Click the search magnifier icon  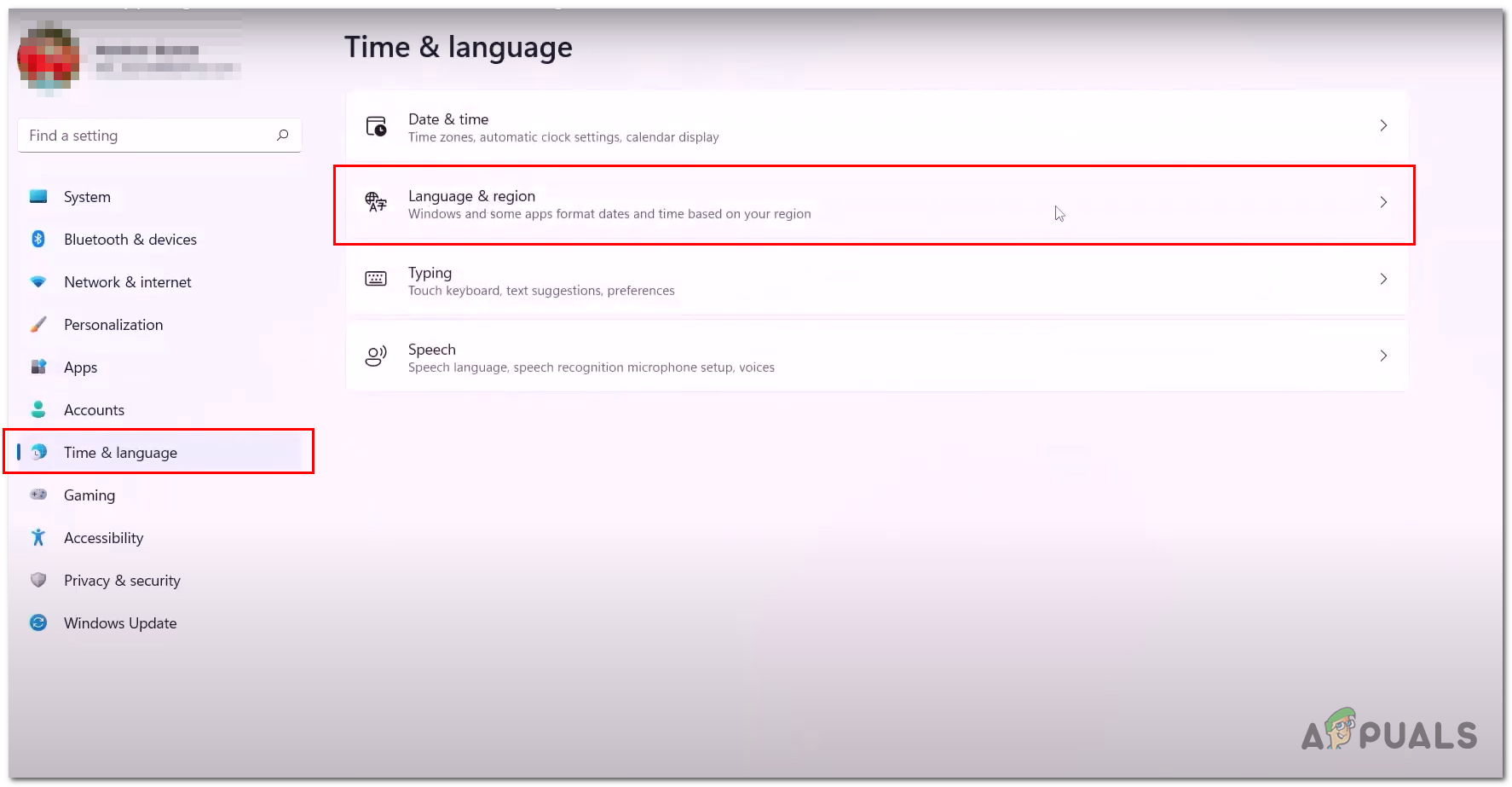(283, 135)
